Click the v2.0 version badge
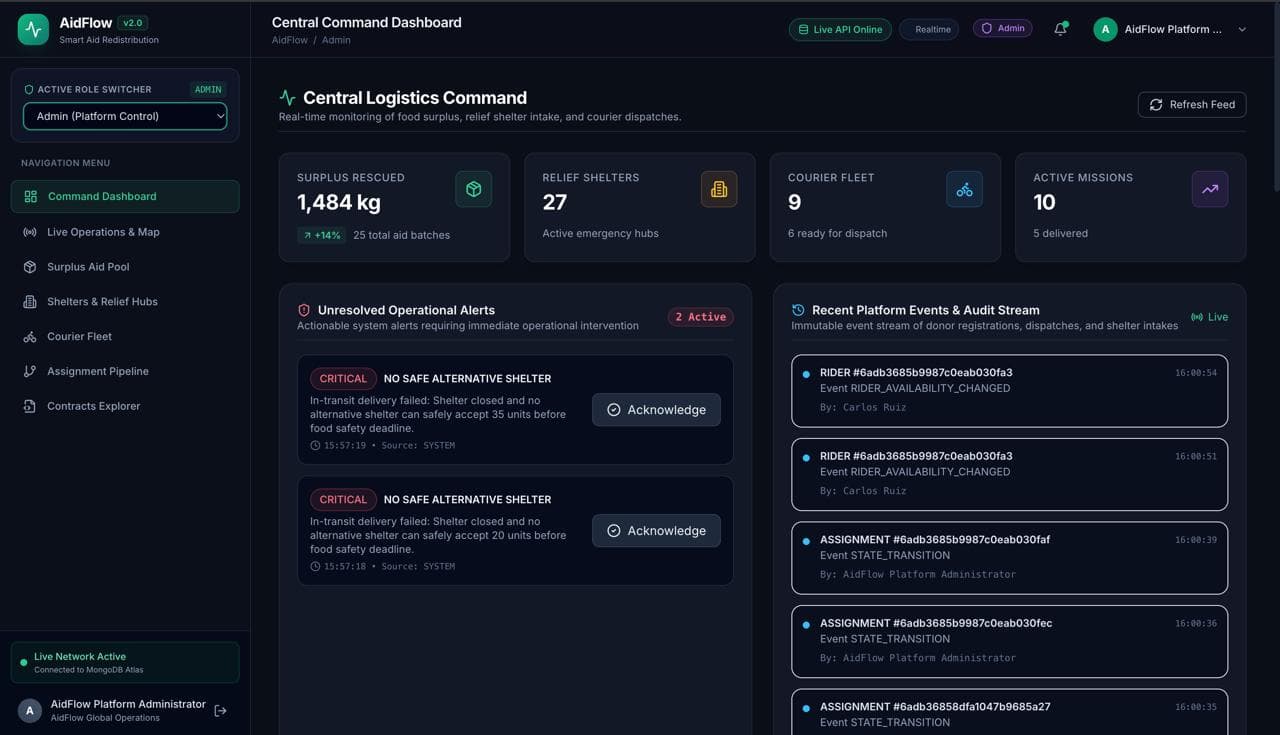 132,22
